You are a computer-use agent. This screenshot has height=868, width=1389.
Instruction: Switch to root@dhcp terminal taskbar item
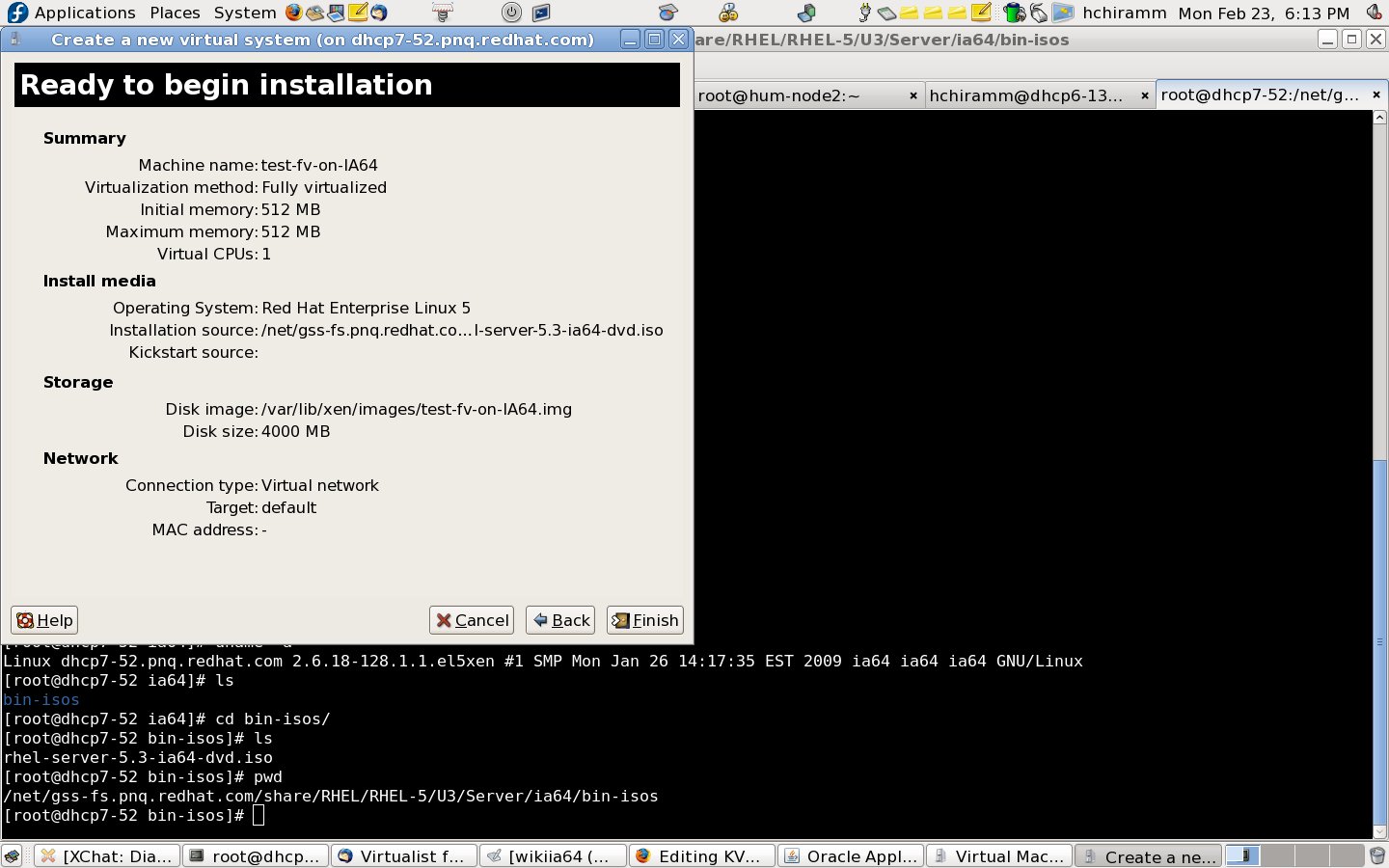(256, 856)
